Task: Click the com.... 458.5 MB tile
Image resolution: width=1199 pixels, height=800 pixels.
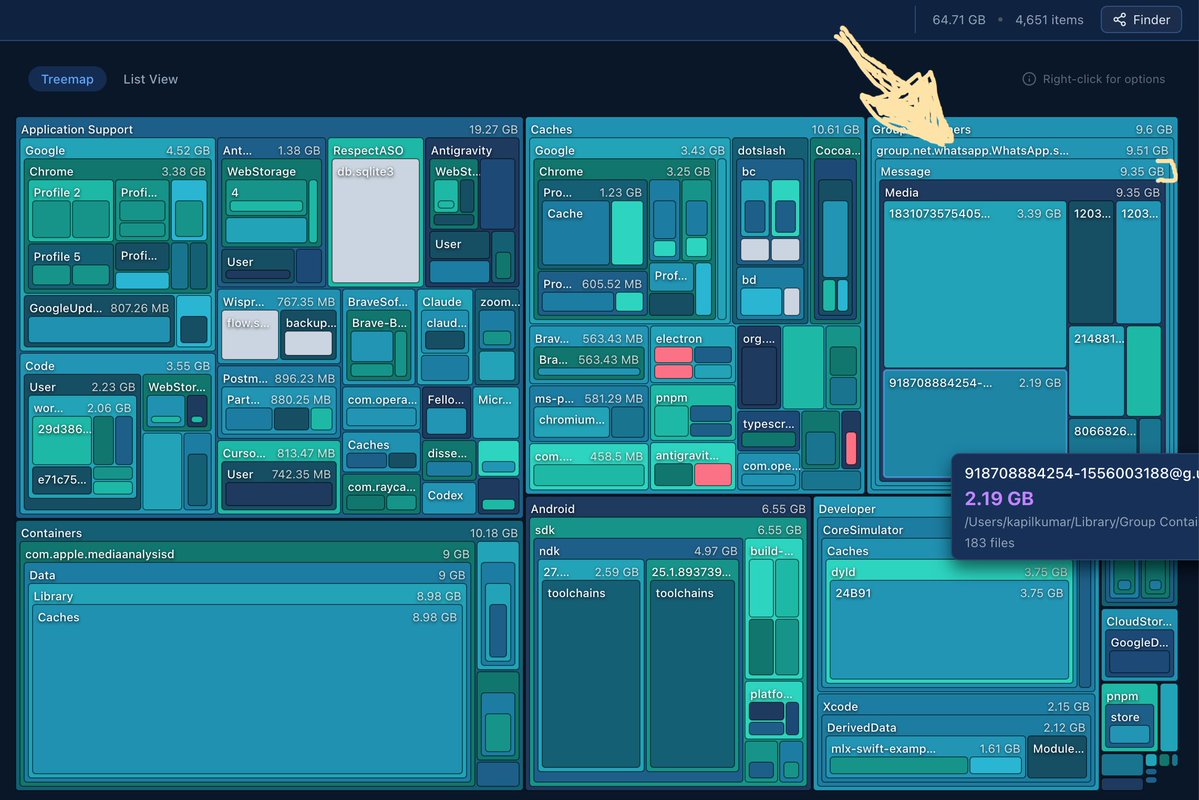Action: [588, 465]
